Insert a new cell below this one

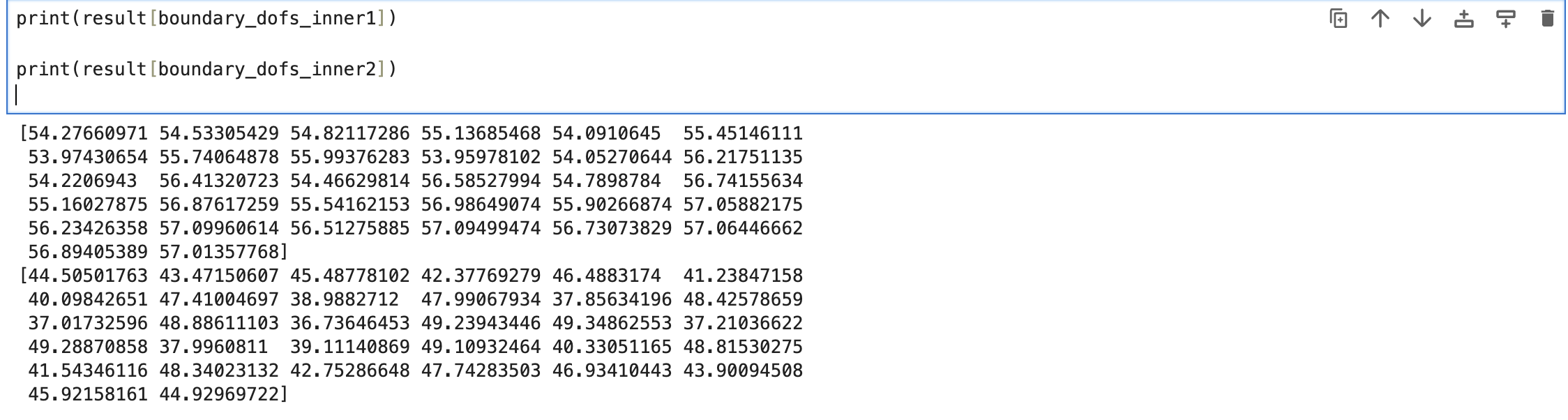[1505, 19]
